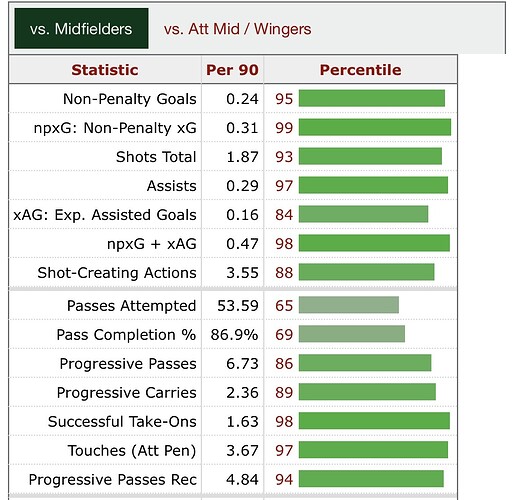
Task: Select the Progressive Passes label
Action: [x=128, y=364]
